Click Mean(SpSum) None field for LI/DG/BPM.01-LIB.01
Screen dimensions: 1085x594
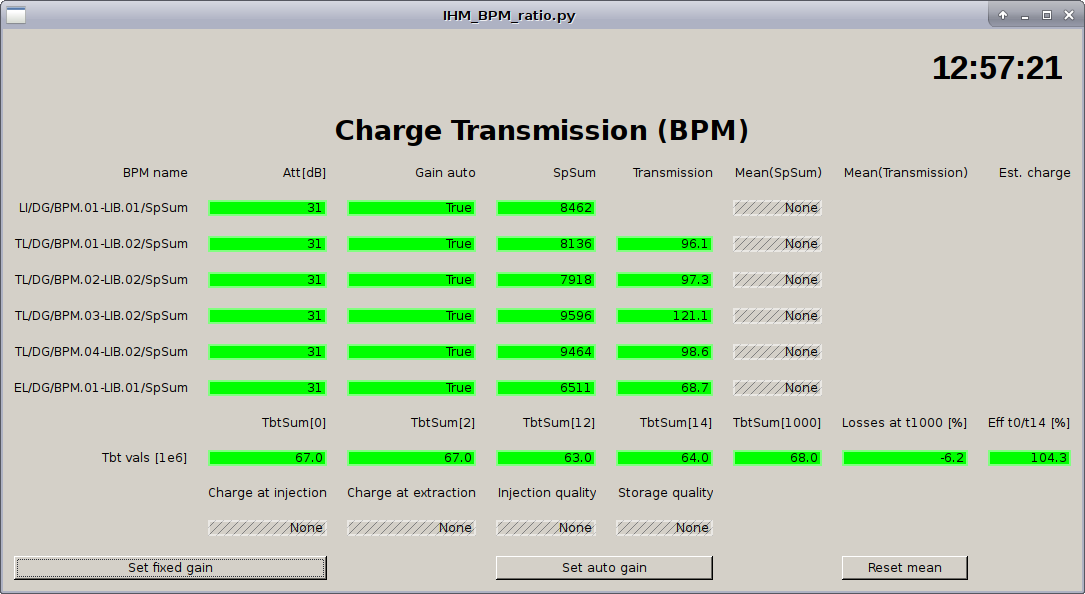point(777,208)
